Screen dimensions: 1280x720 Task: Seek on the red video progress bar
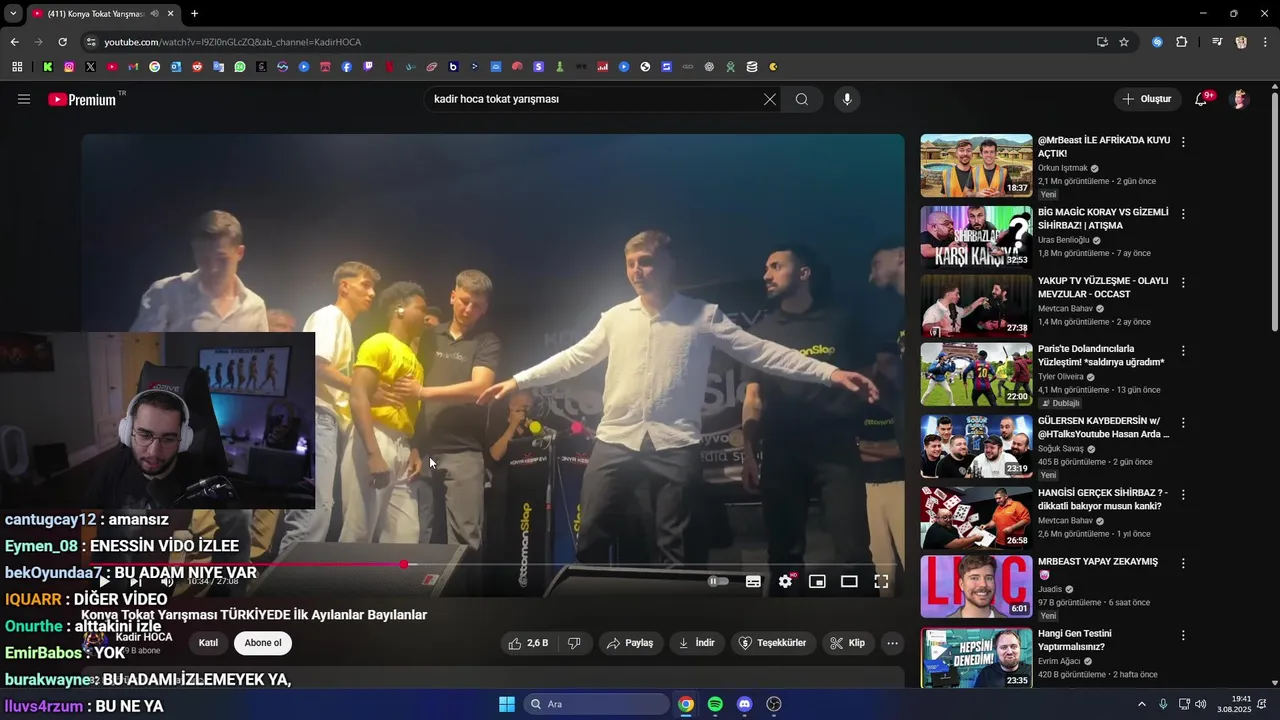click(493, 564)
